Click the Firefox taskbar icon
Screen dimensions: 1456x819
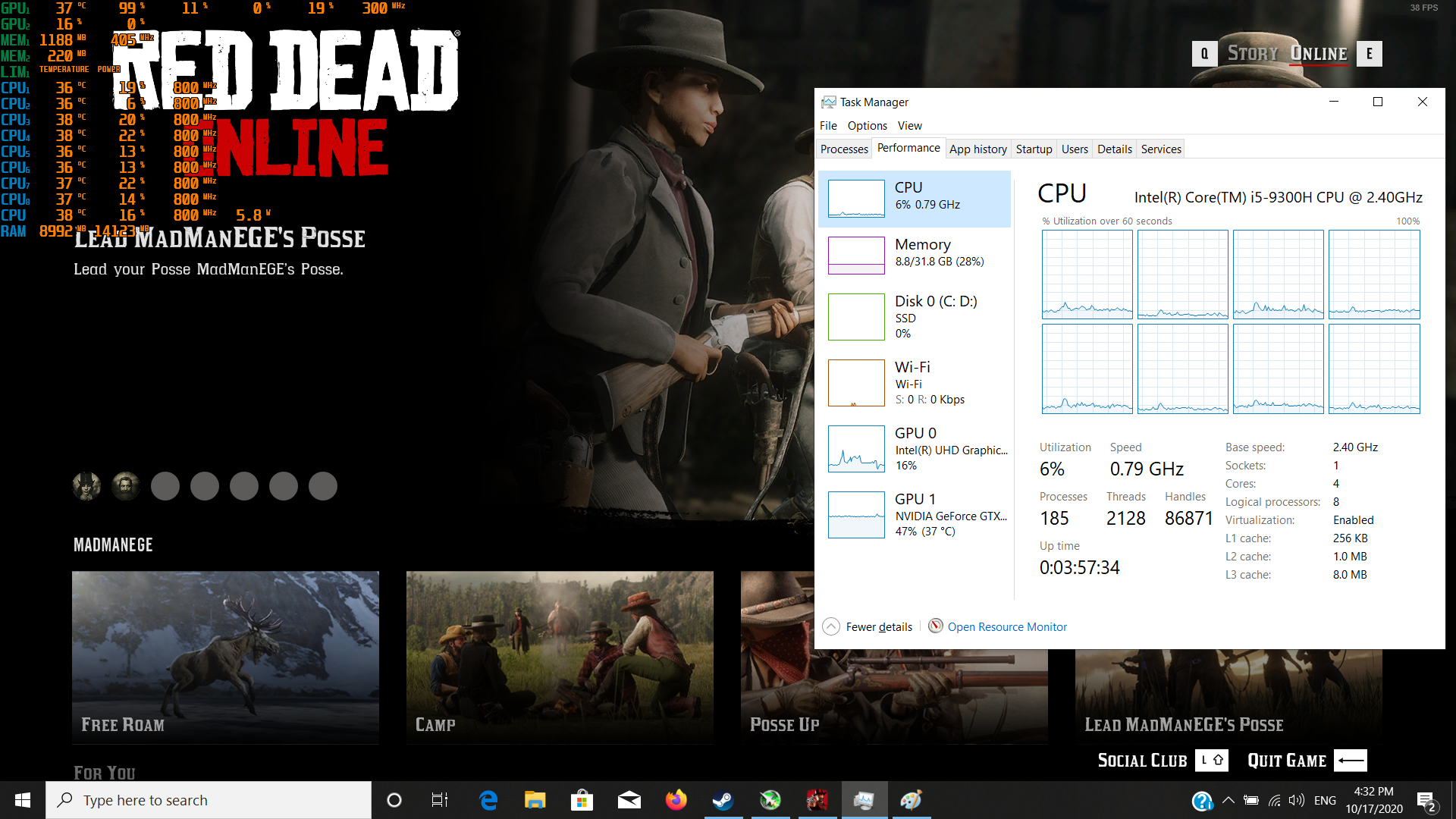point(676,800)
